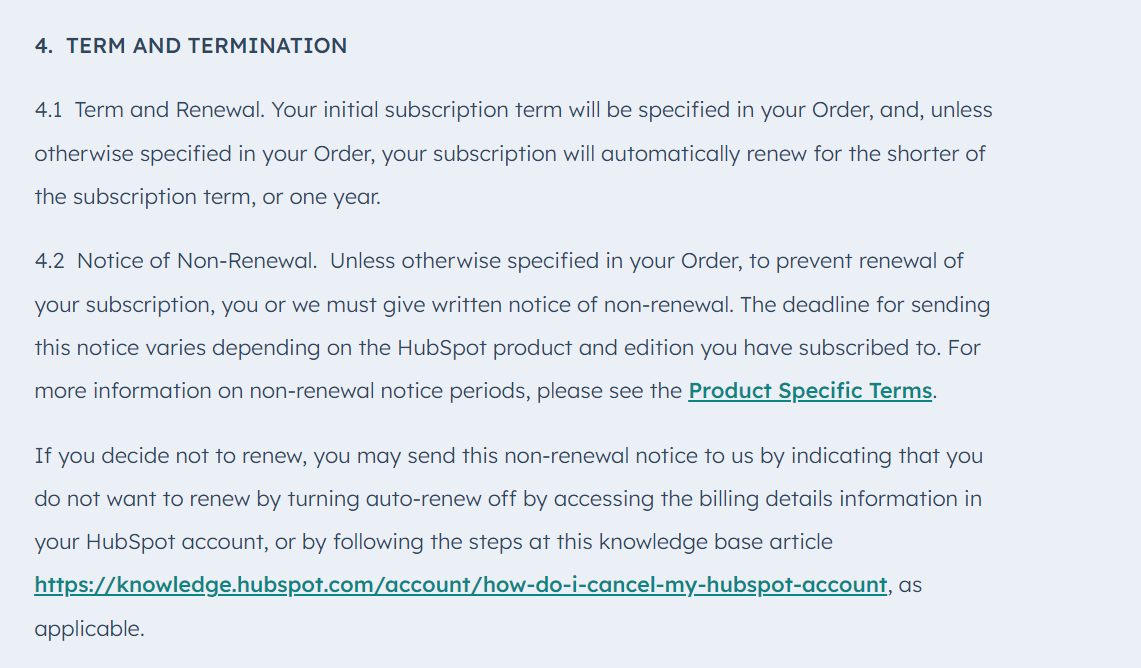
Task: Click the "4.1 Term and Renewal" clause title
Action: click(150, 110)
